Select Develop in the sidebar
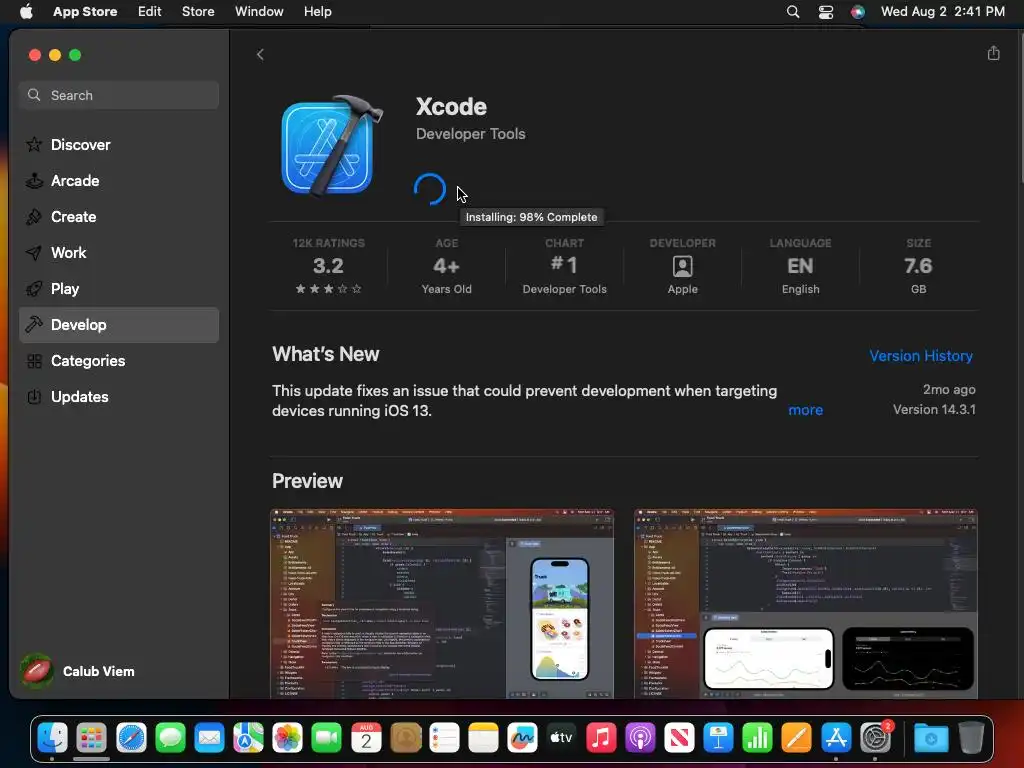This screenshot has width=1024, height=768. 119,325
